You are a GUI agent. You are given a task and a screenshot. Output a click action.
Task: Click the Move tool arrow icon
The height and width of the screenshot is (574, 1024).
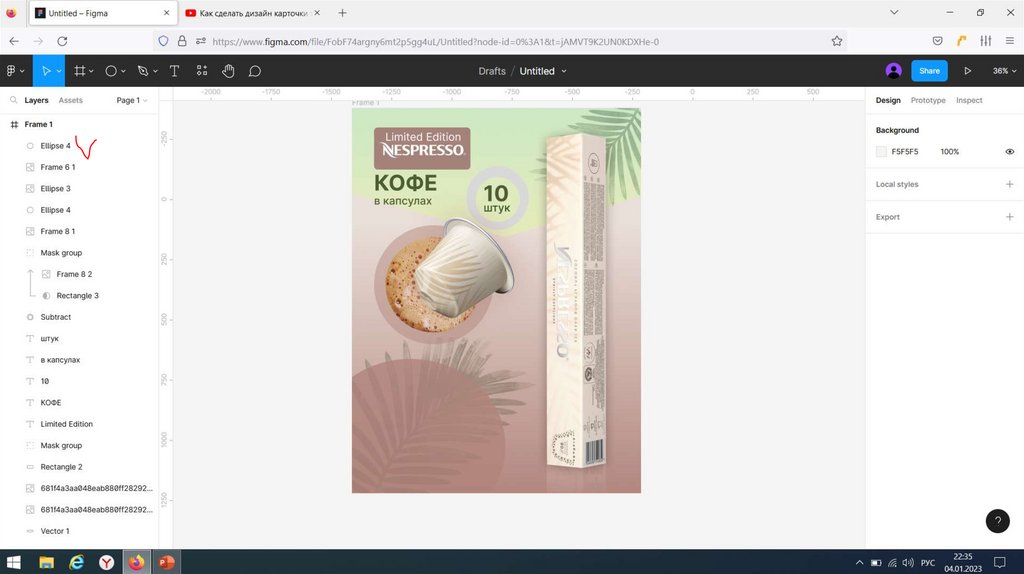45,71
